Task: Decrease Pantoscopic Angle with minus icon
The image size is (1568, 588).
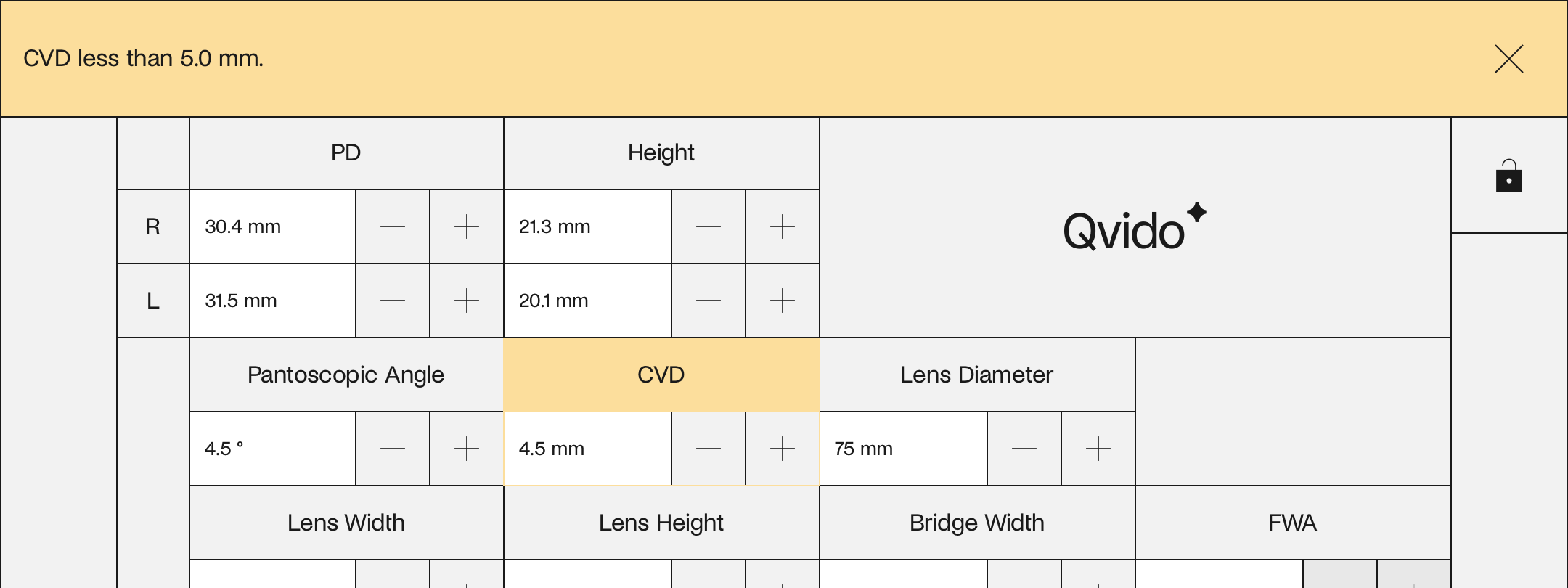Action: (x=393, y=449)
